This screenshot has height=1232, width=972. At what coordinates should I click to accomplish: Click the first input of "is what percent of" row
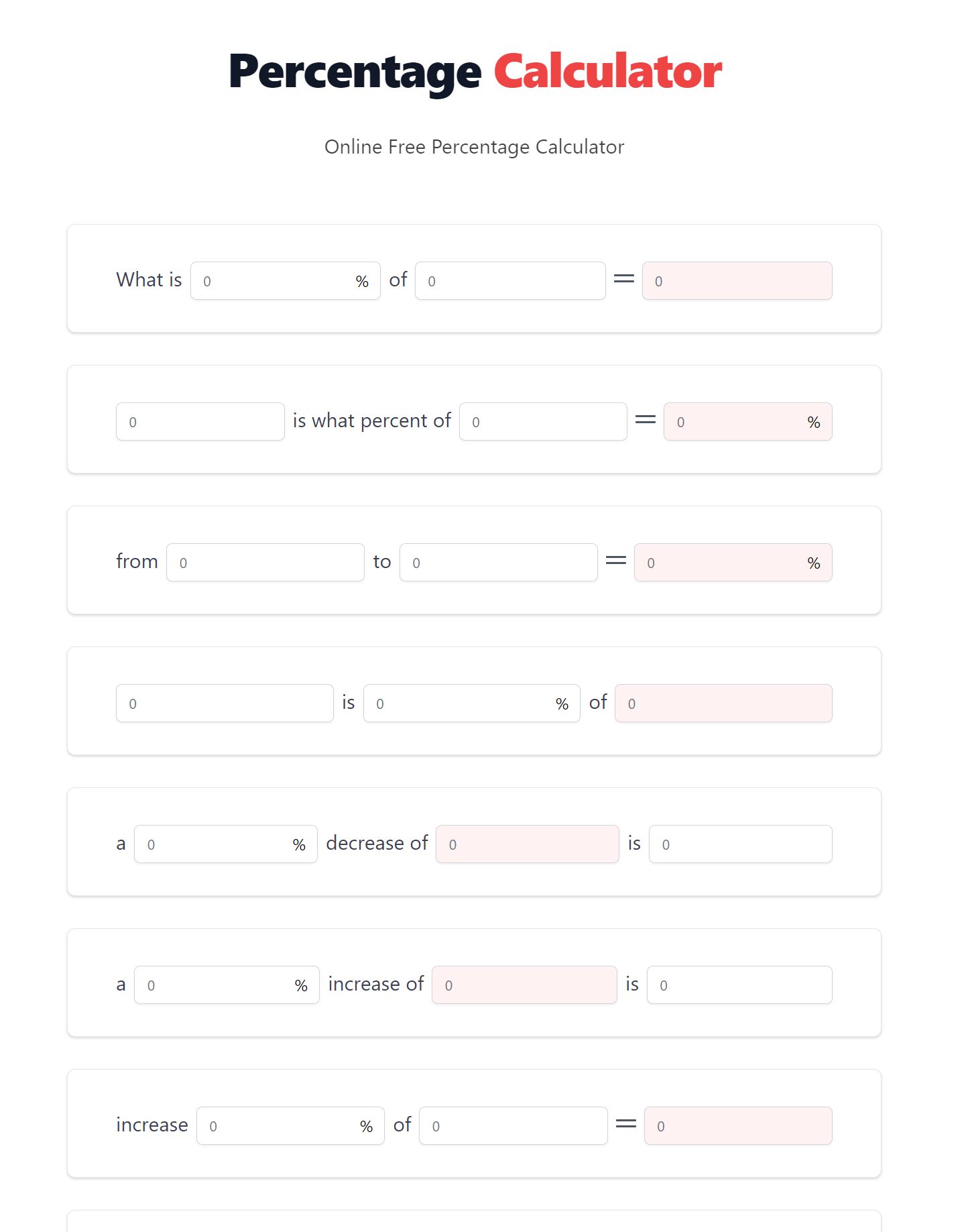pos(200,421)
